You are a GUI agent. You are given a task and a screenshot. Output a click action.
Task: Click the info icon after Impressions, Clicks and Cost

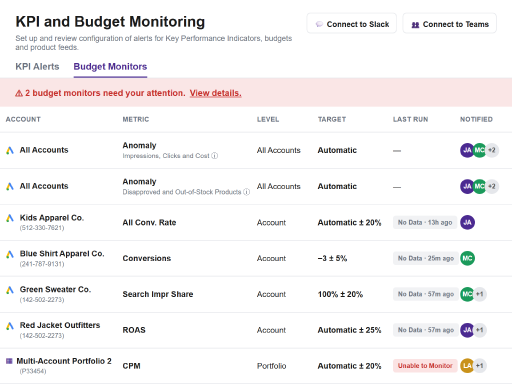pyautogui.click(x=215, y=156)
